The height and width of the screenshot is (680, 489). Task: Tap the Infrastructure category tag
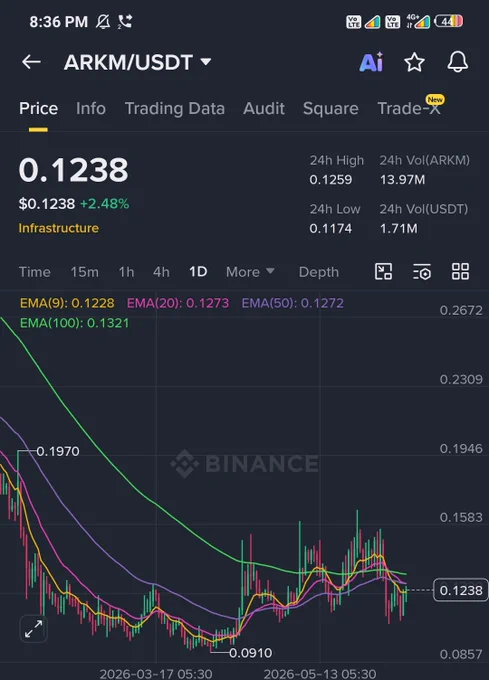(x=59, y=228)
